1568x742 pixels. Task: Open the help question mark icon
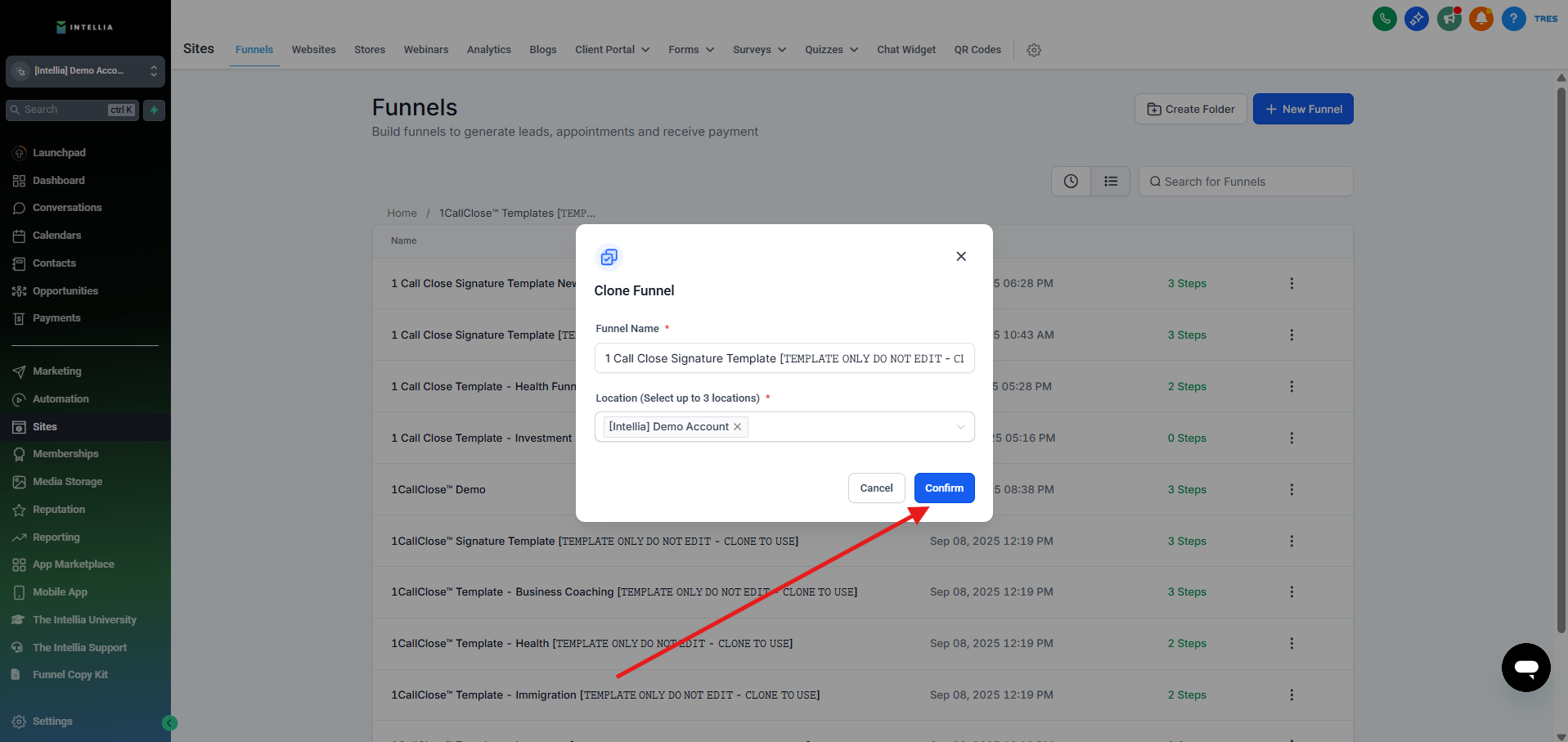point(1513,19)
